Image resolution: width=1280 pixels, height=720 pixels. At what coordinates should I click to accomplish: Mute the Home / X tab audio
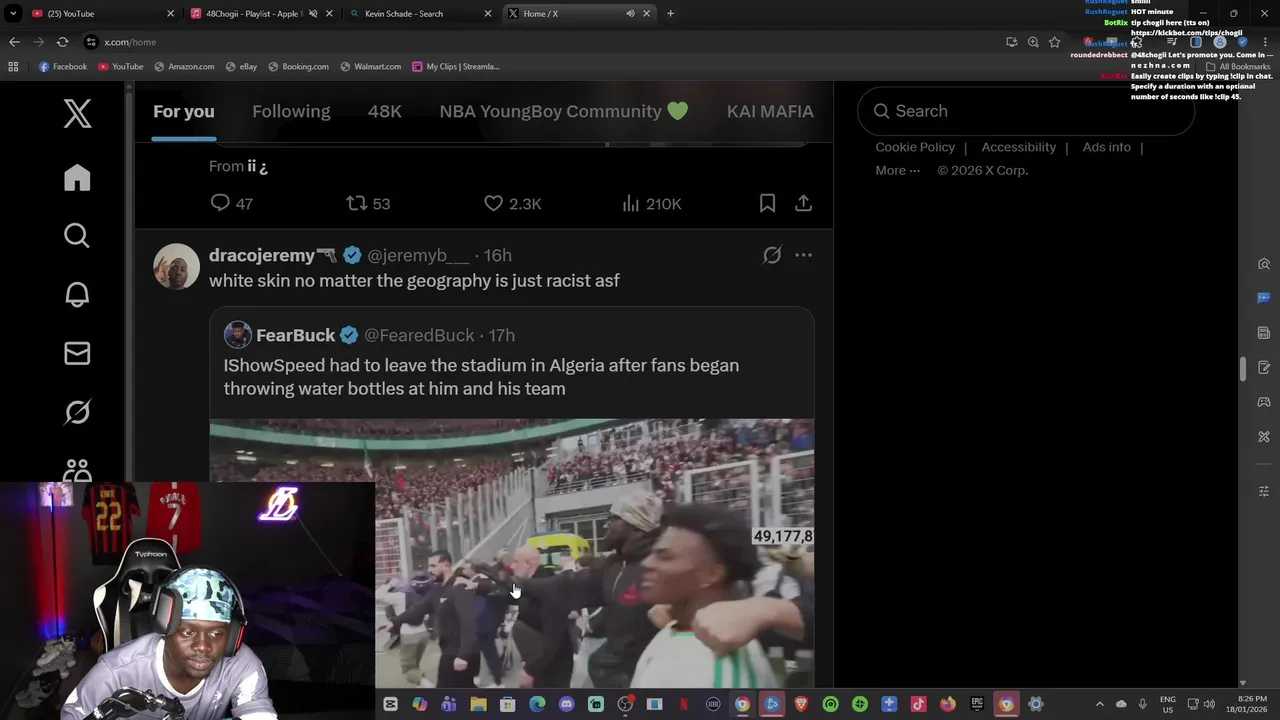point(630,13)
